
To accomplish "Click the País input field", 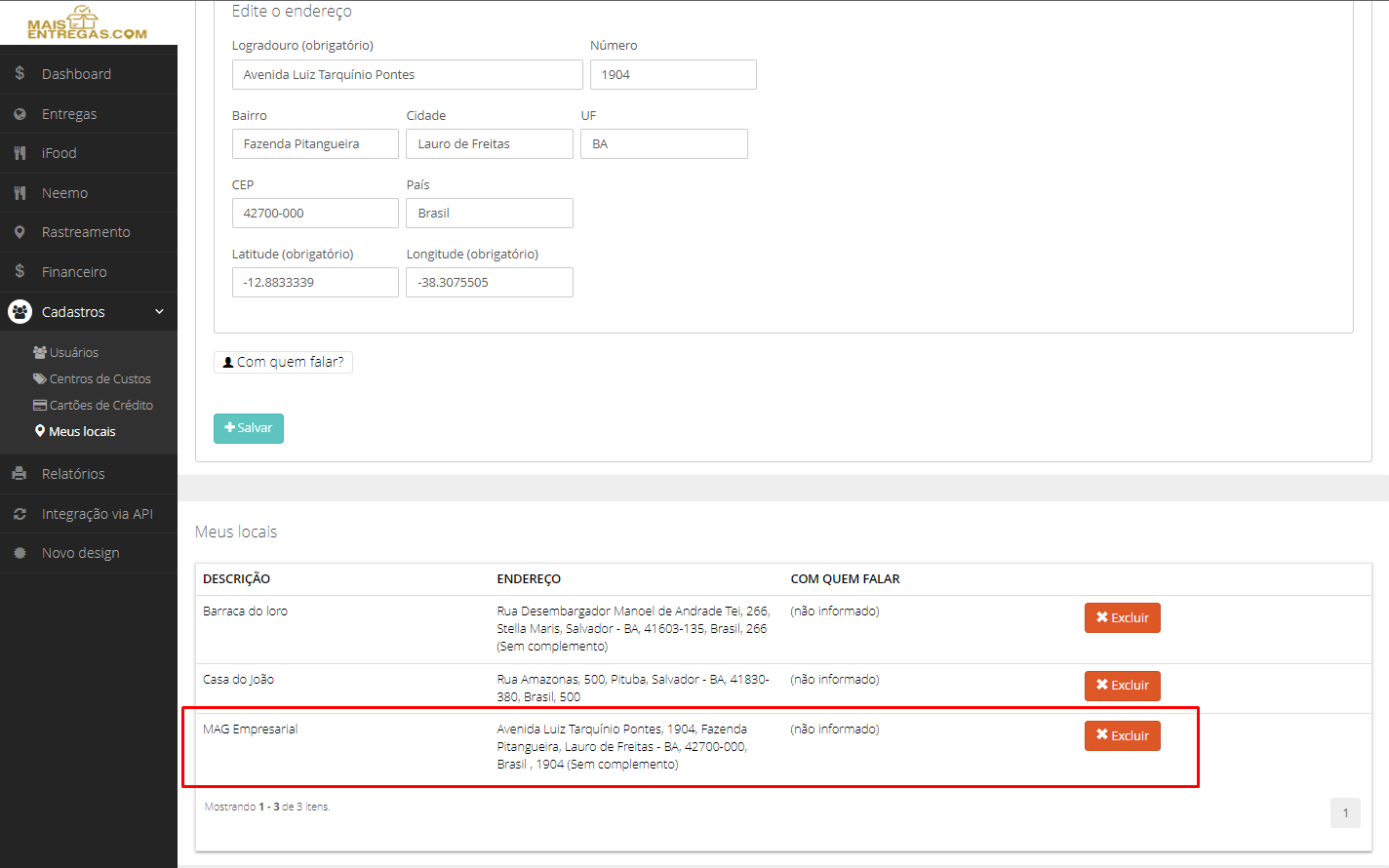I will point(490,214).
